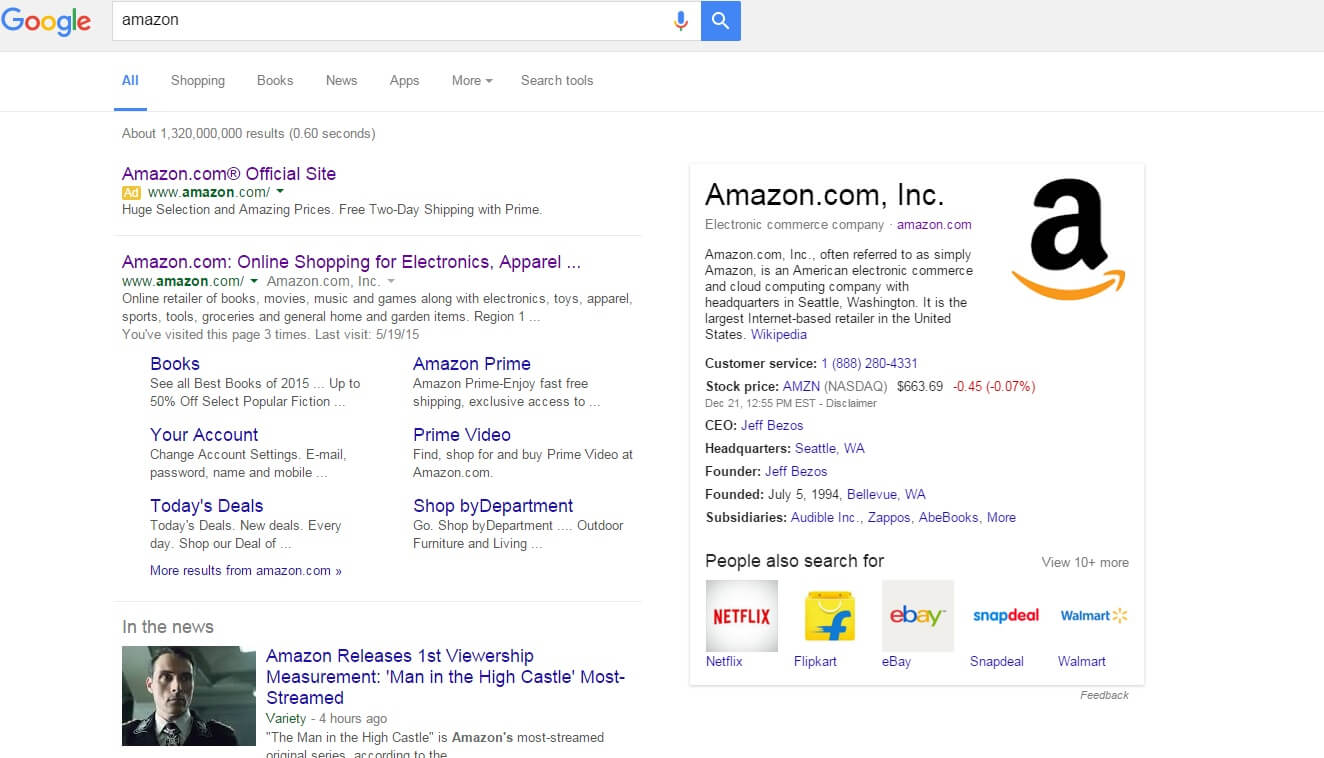This screenshot has height=758, width=1324.
Task: Choose the Walmart logo thumbnail
Action: [1093, 616]
